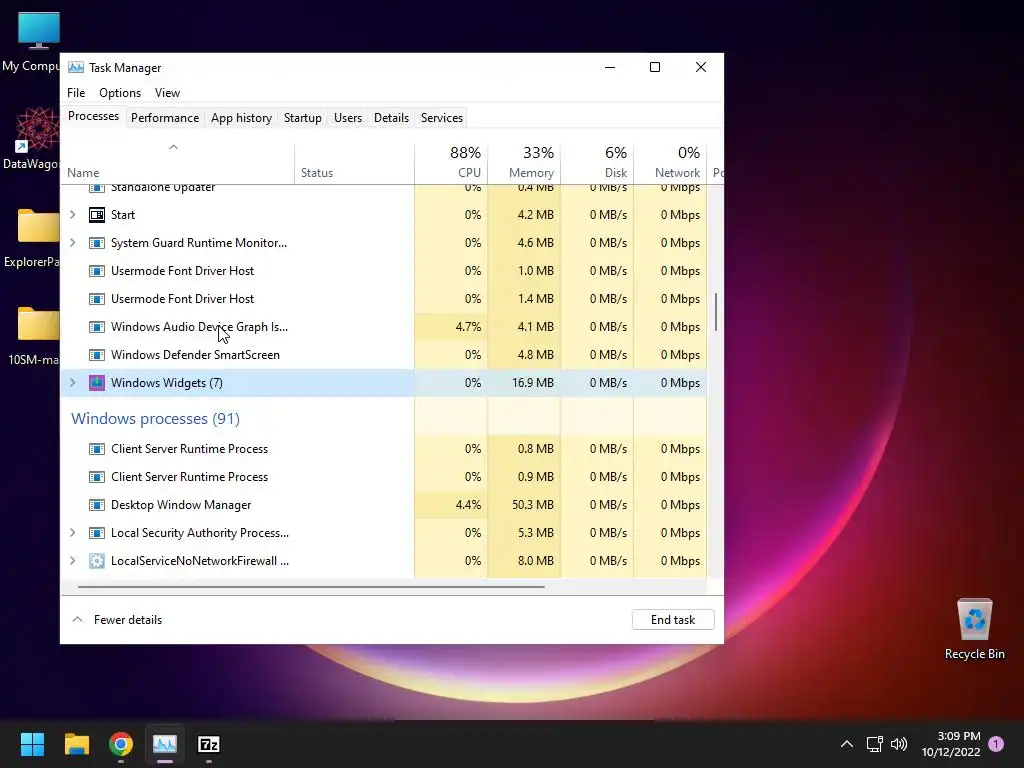
Task: Click Windows Defender SmartScreen process icon
Action: click(97, 355)
